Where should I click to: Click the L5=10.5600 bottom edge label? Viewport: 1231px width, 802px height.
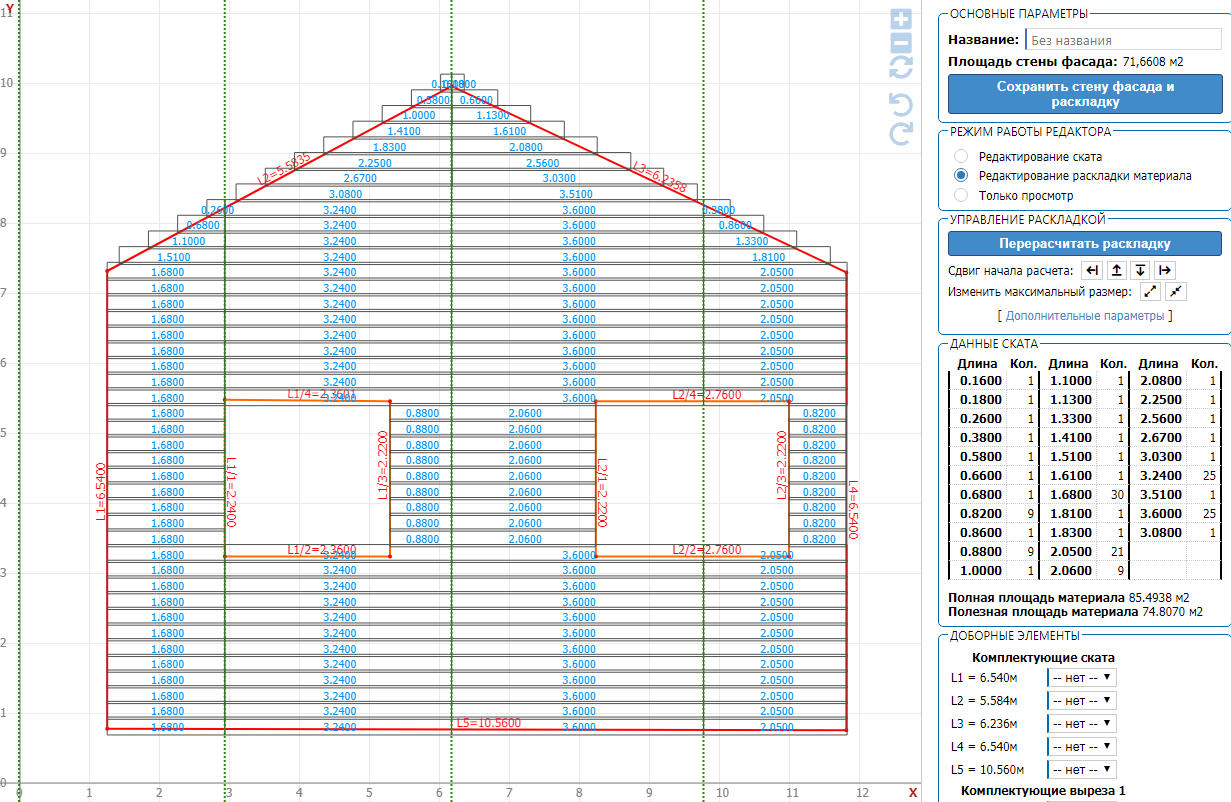(x=488, y=723)
